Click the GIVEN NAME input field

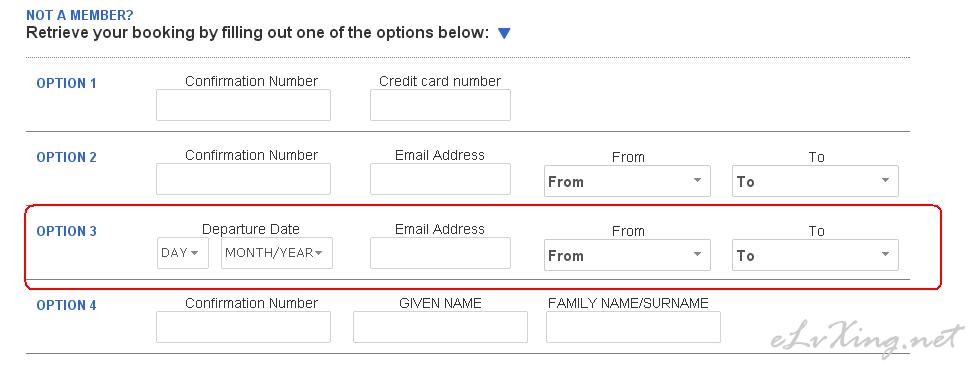pyautogui.click(x=440, y=327)
